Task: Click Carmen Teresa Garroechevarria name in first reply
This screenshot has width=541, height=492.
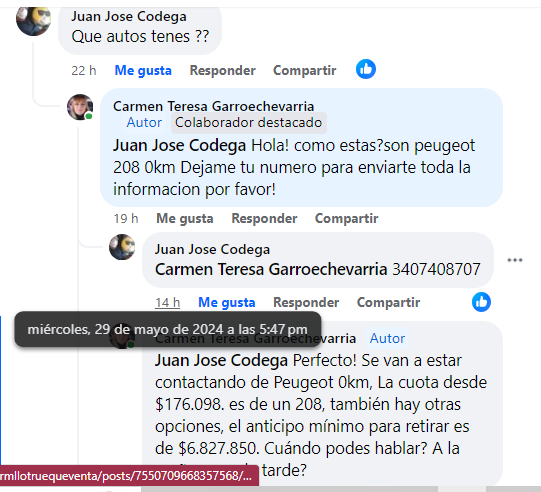Action: (x=214, y=106)
